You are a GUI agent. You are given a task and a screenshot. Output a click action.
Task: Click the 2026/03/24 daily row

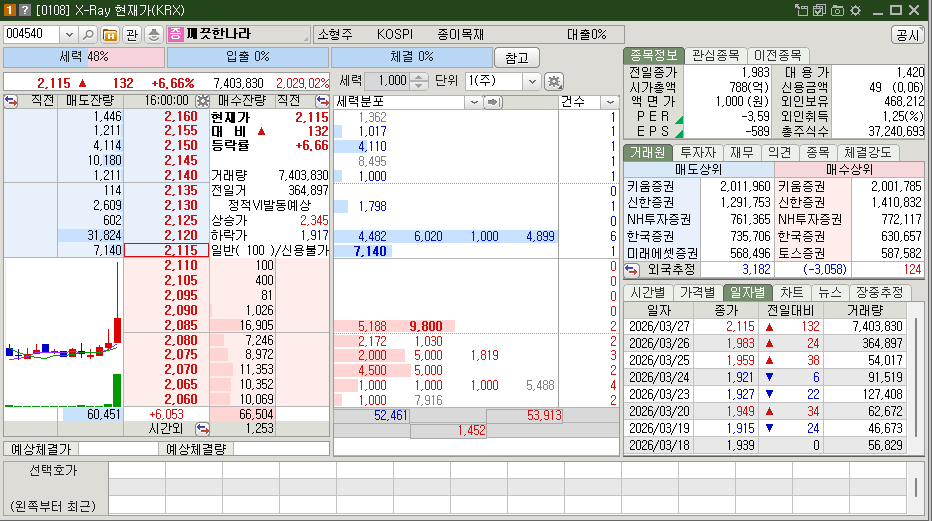tap(766, 377)
